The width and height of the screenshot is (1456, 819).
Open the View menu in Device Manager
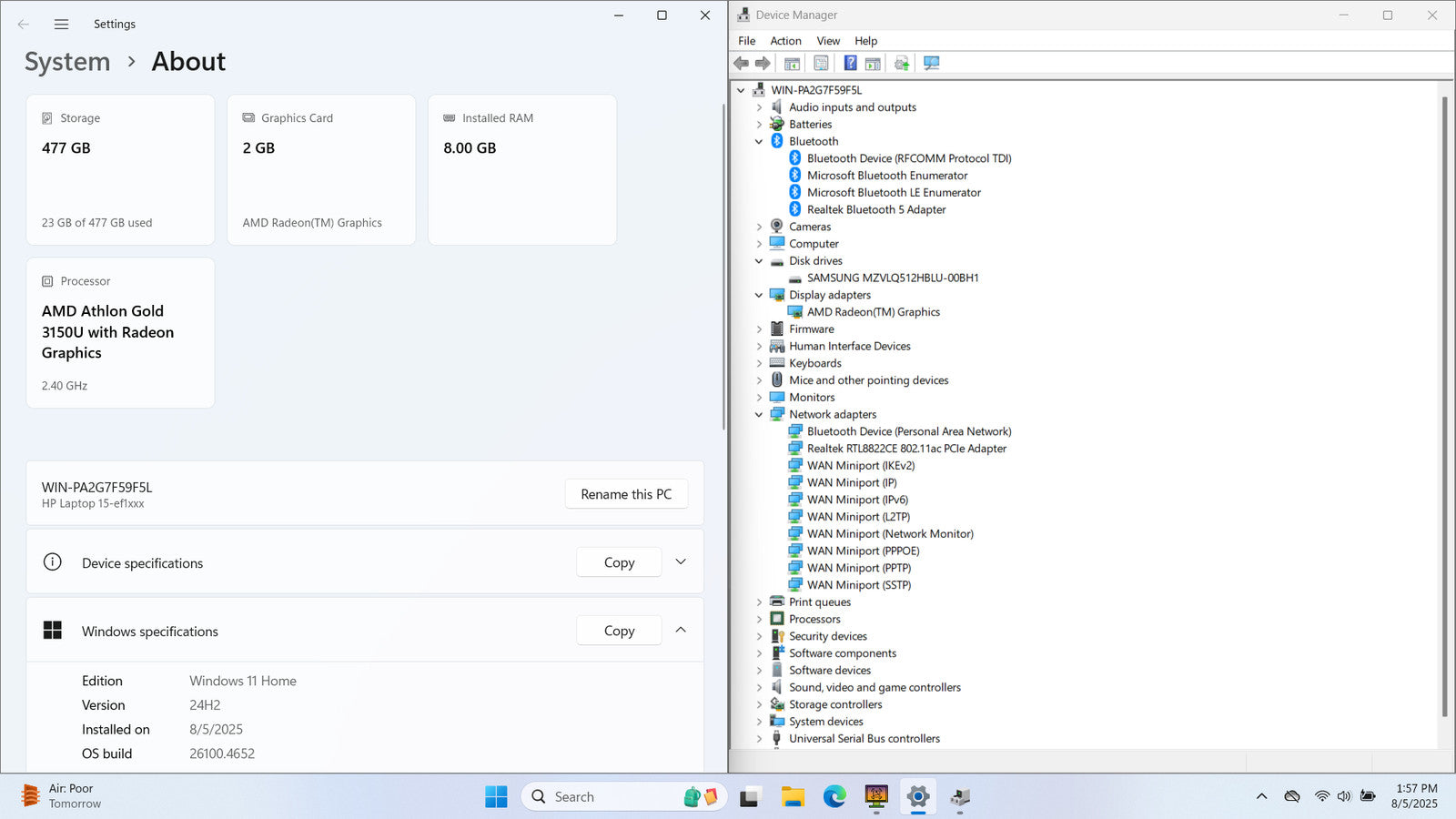(827, 41)
